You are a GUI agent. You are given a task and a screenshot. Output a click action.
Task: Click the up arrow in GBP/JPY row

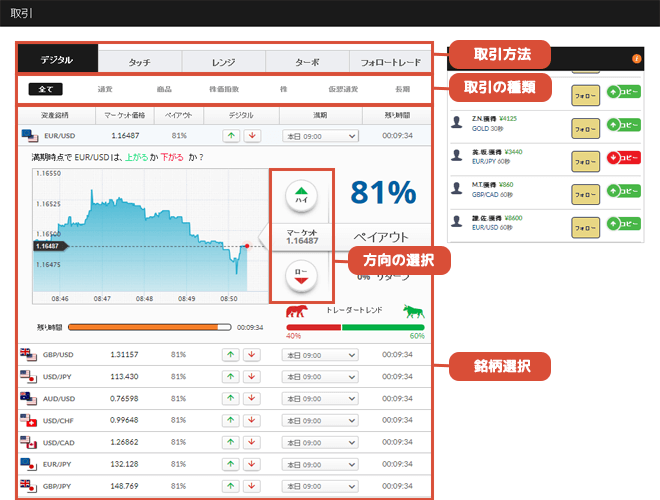tap(231, 486)
